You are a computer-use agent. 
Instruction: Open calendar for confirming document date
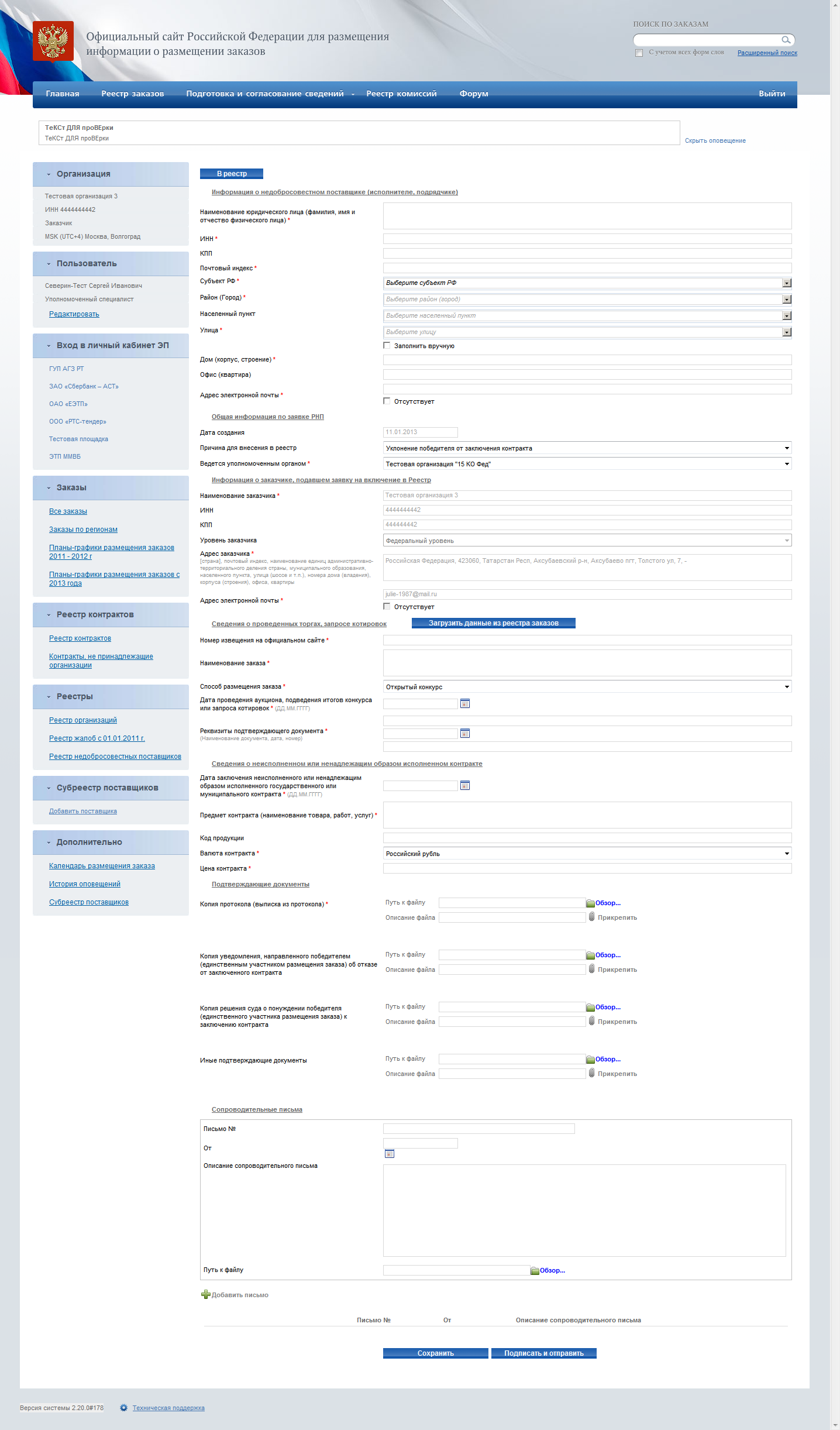(465, 733)
